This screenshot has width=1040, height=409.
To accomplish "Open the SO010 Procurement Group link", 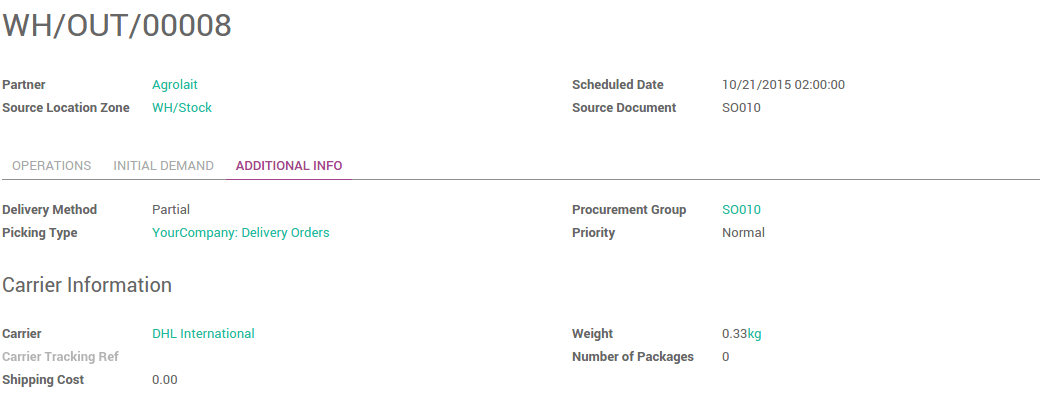I will [x=741, y=210].
